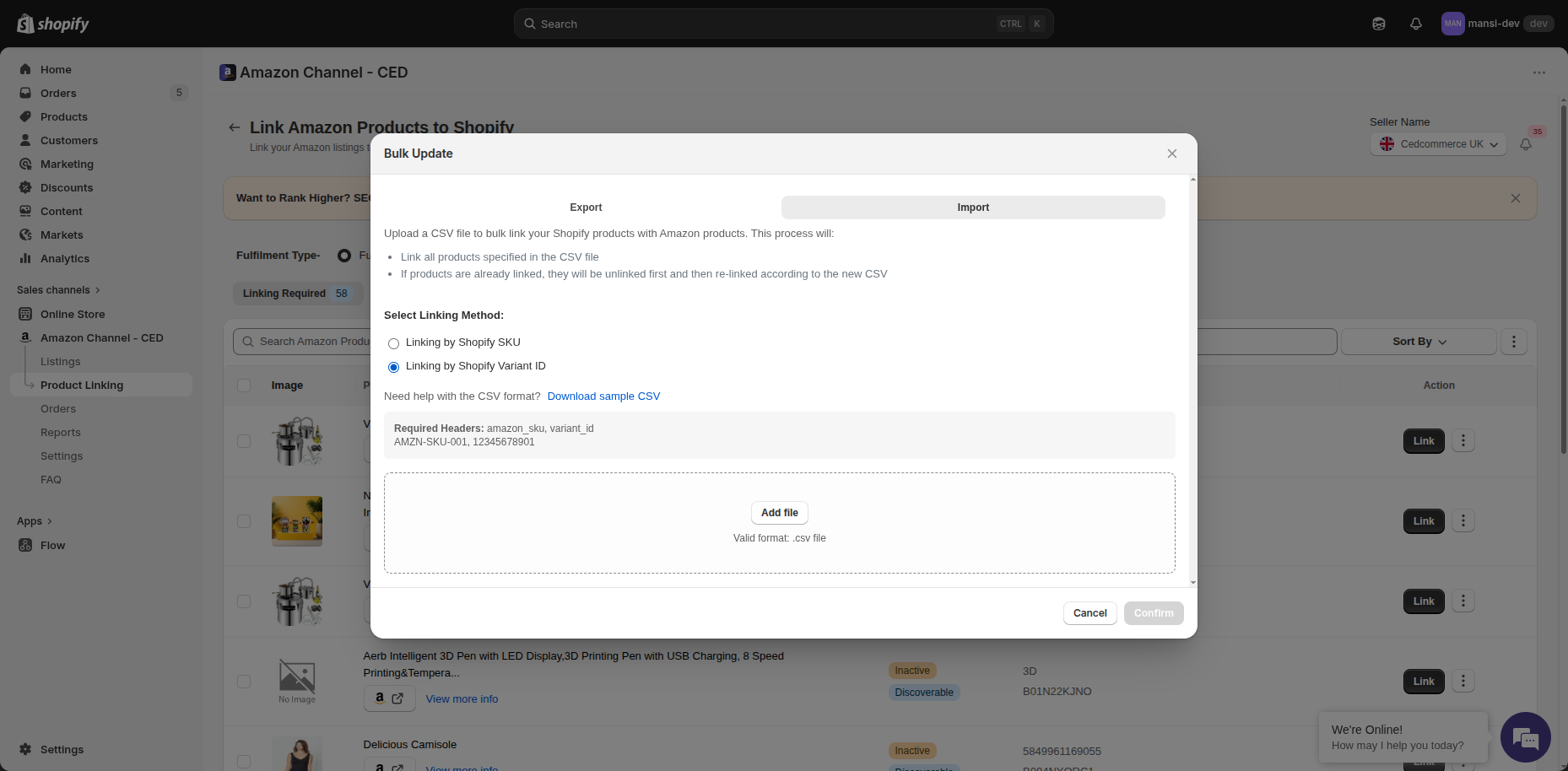This screenshot has width=1568, height=771.
Task: Switch to the Export tab
Action: pos(586,208)
